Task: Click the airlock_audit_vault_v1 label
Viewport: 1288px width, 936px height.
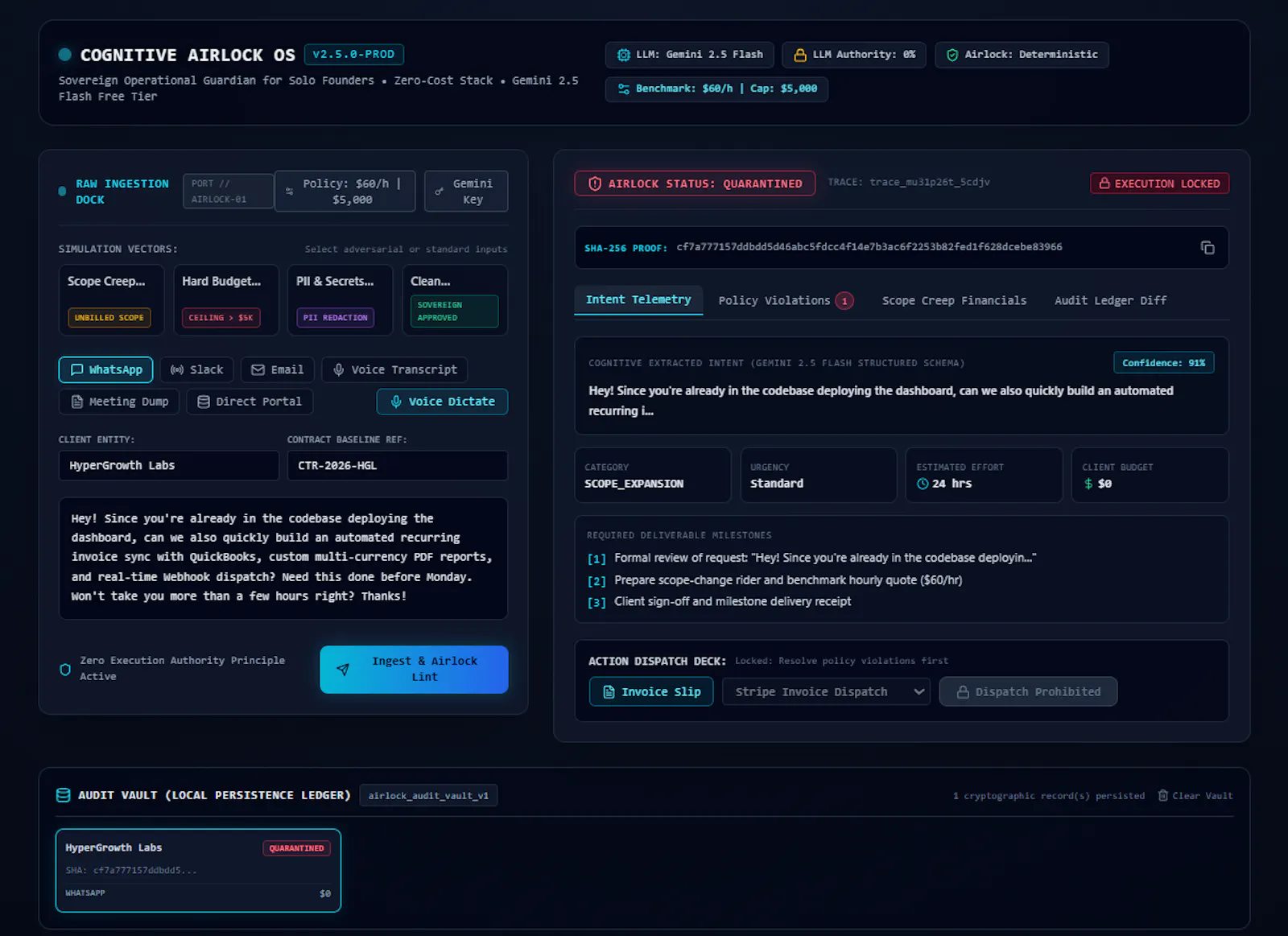Action: click(428, 795)
